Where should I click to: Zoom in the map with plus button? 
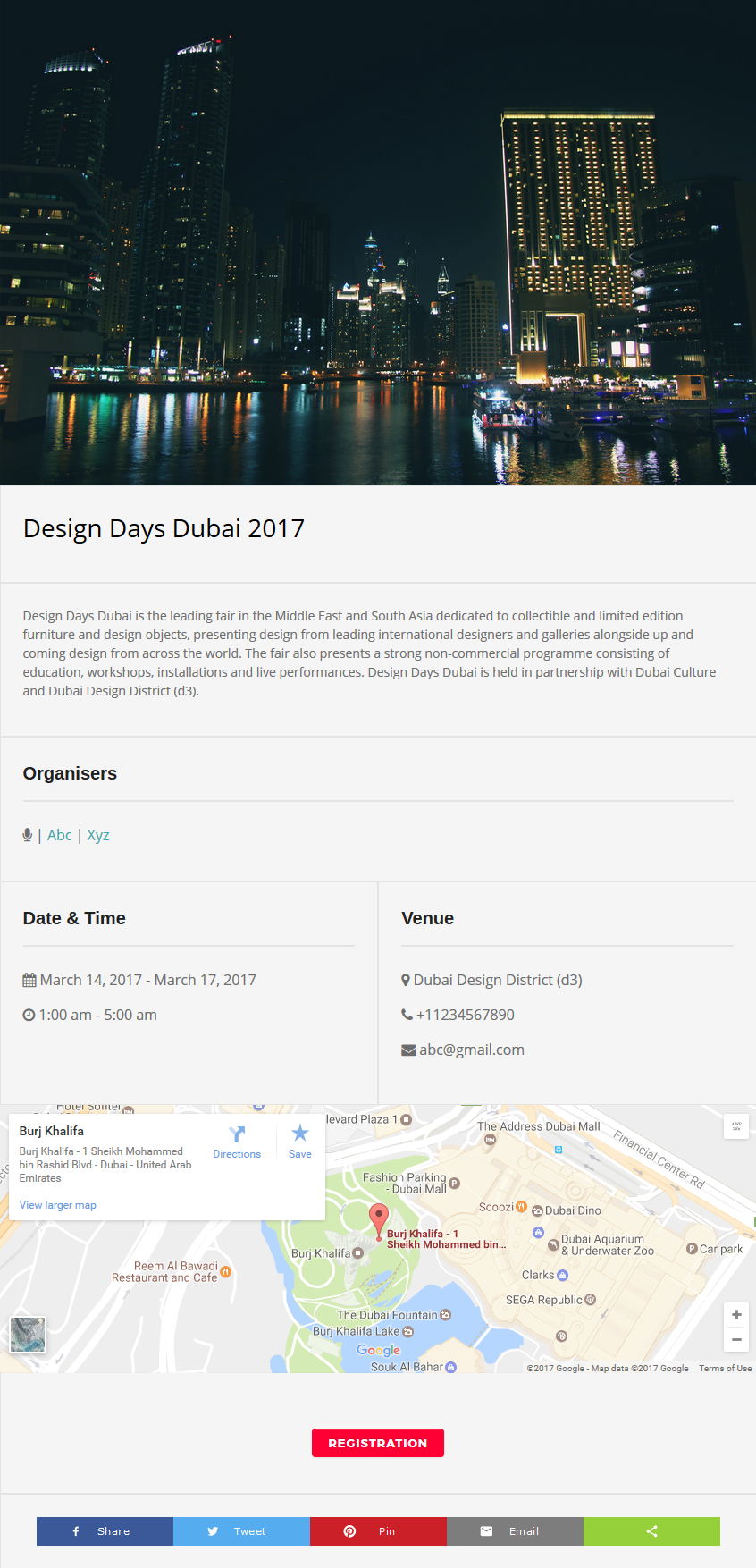736,1314
